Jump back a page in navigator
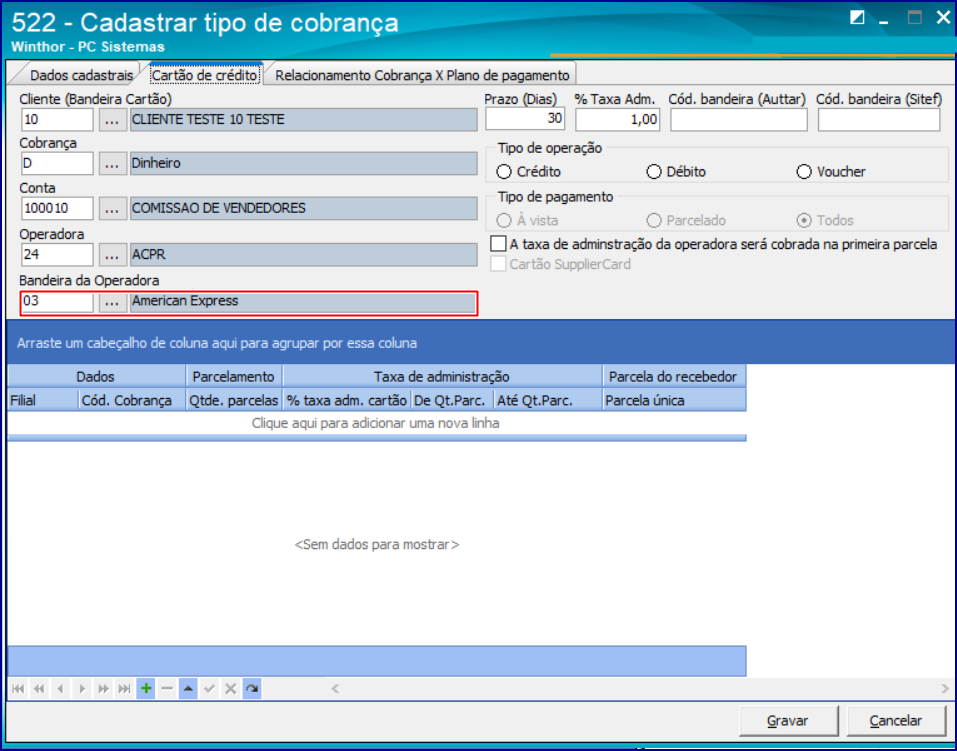This screenshot has height=751, width=957. 39,689
